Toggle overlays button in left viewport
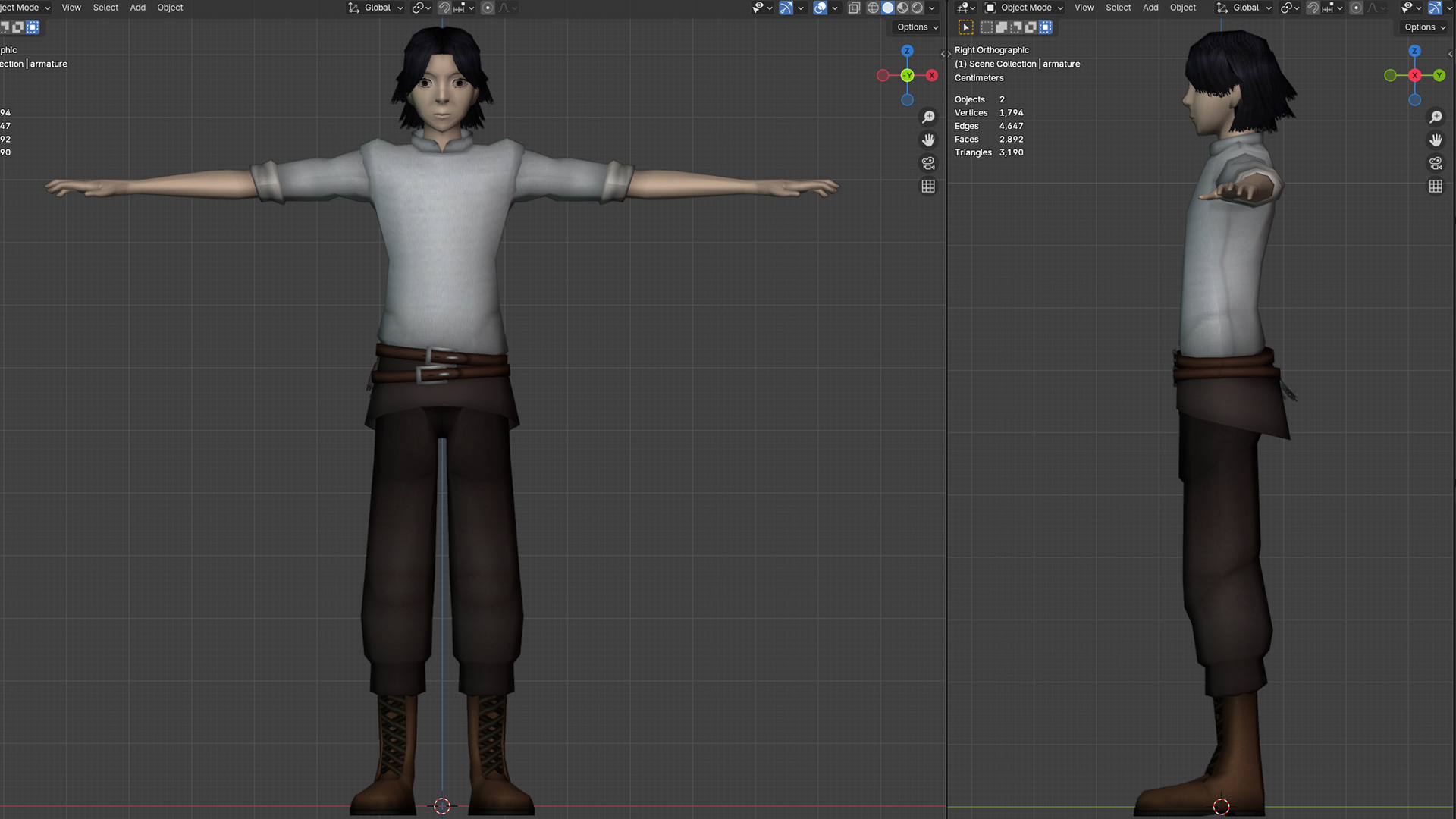Screen dimensions: 1456x819 820,8
